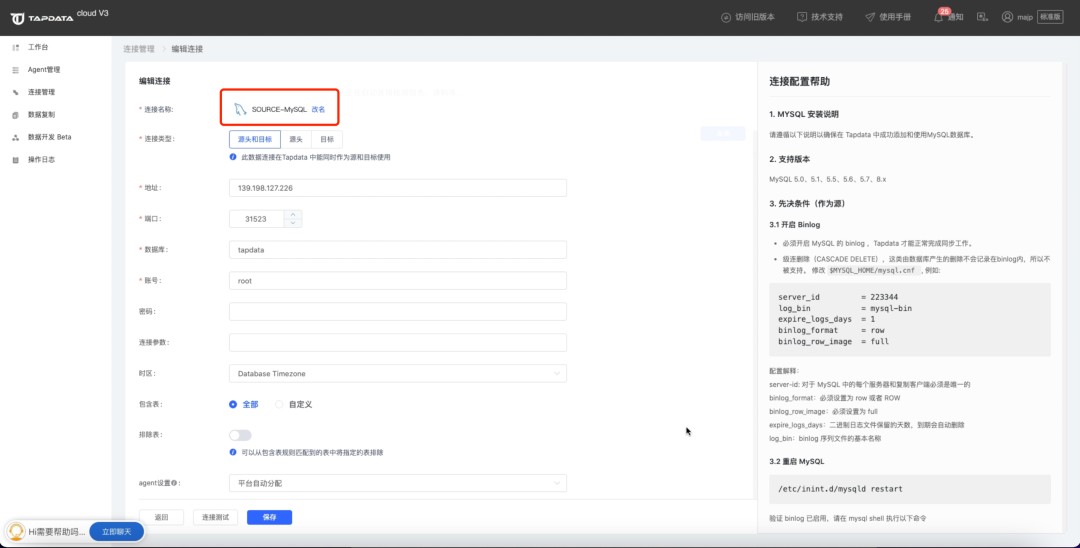Click the 地址 input field

coord(397,188)
